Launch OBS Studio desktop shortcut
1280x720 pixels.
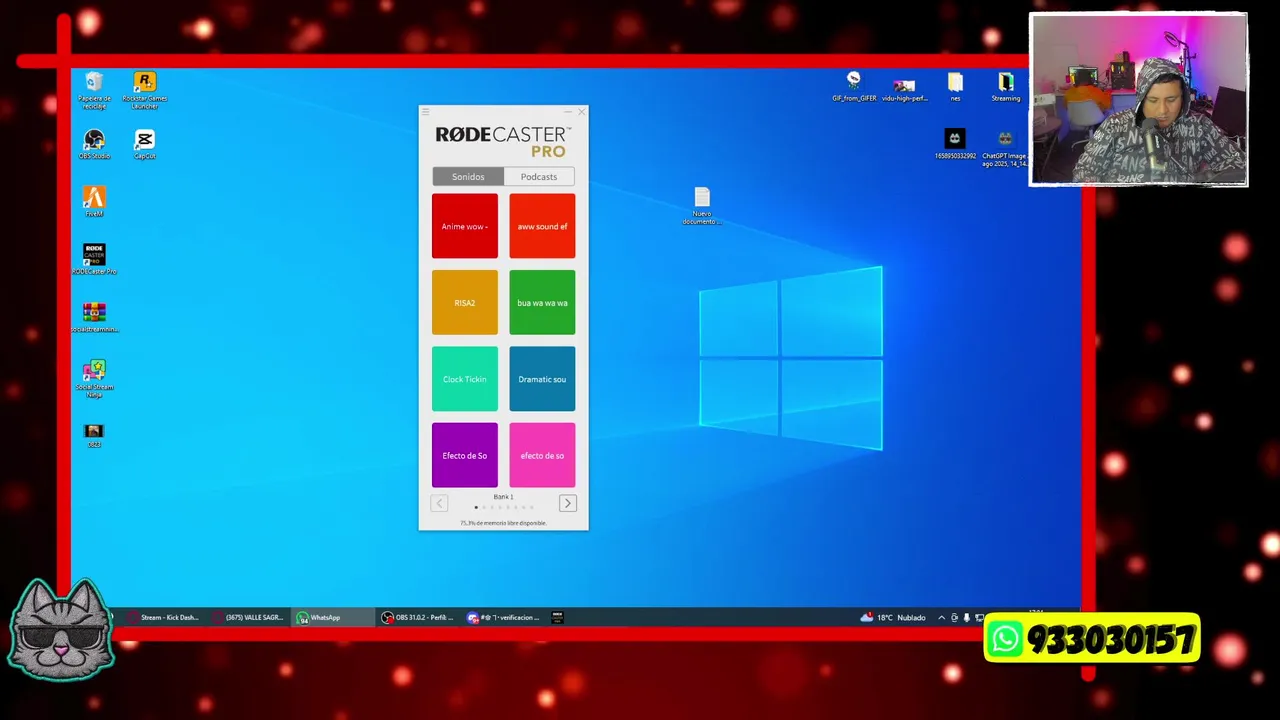click(94, 144)
